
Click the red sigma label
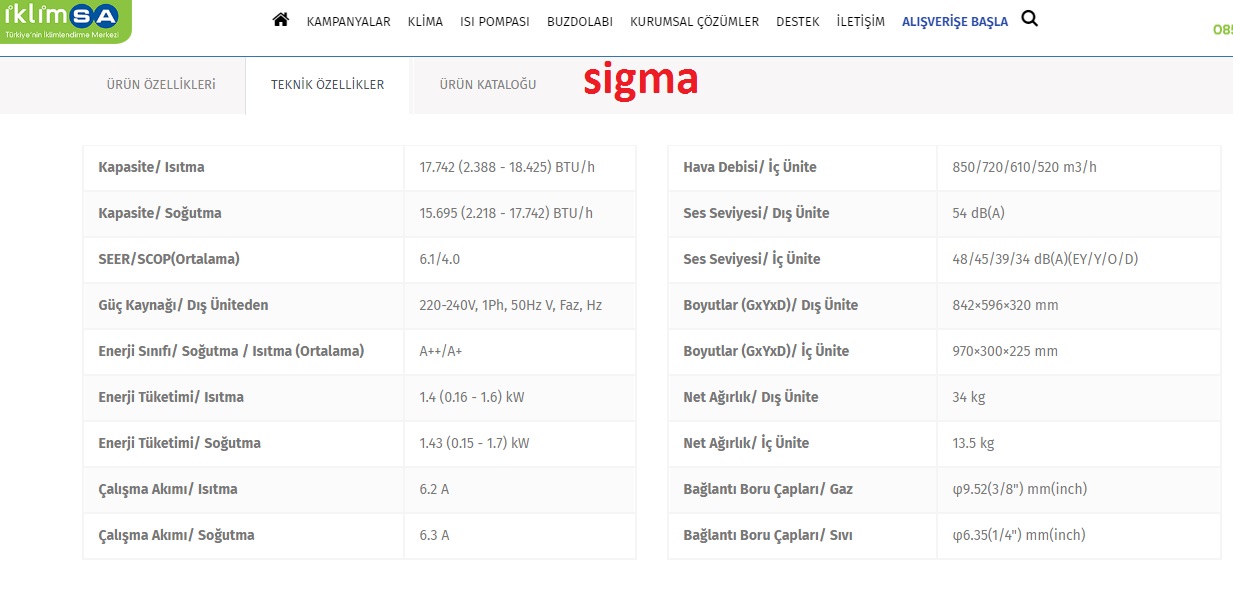tap(640, 80)
